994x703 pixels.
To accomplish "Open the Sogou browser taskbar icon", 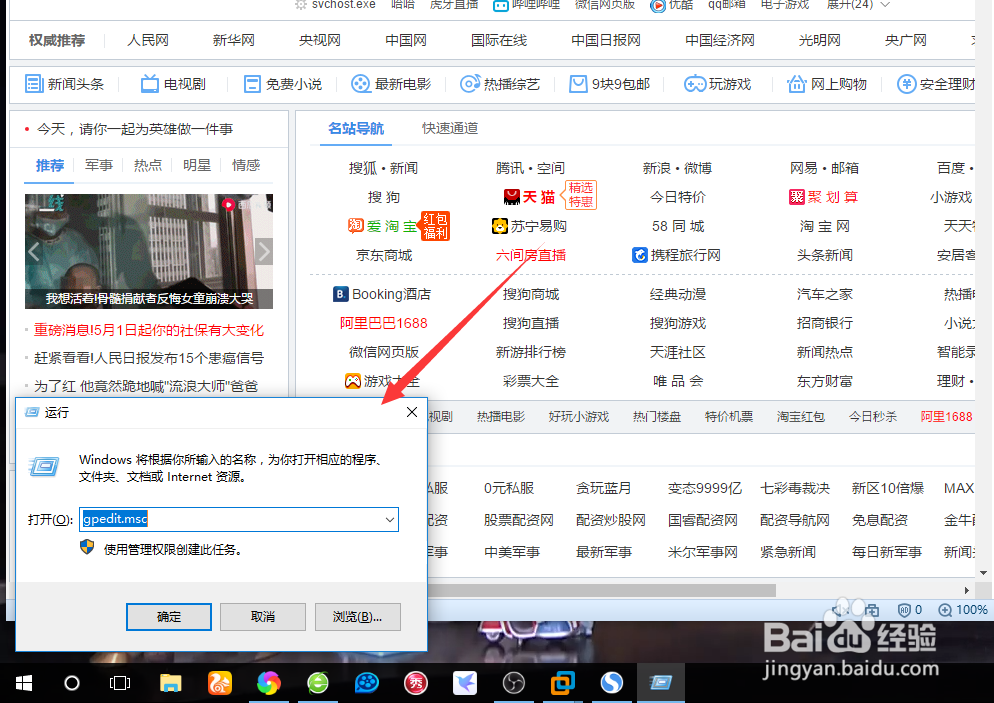I will (612, 683).
